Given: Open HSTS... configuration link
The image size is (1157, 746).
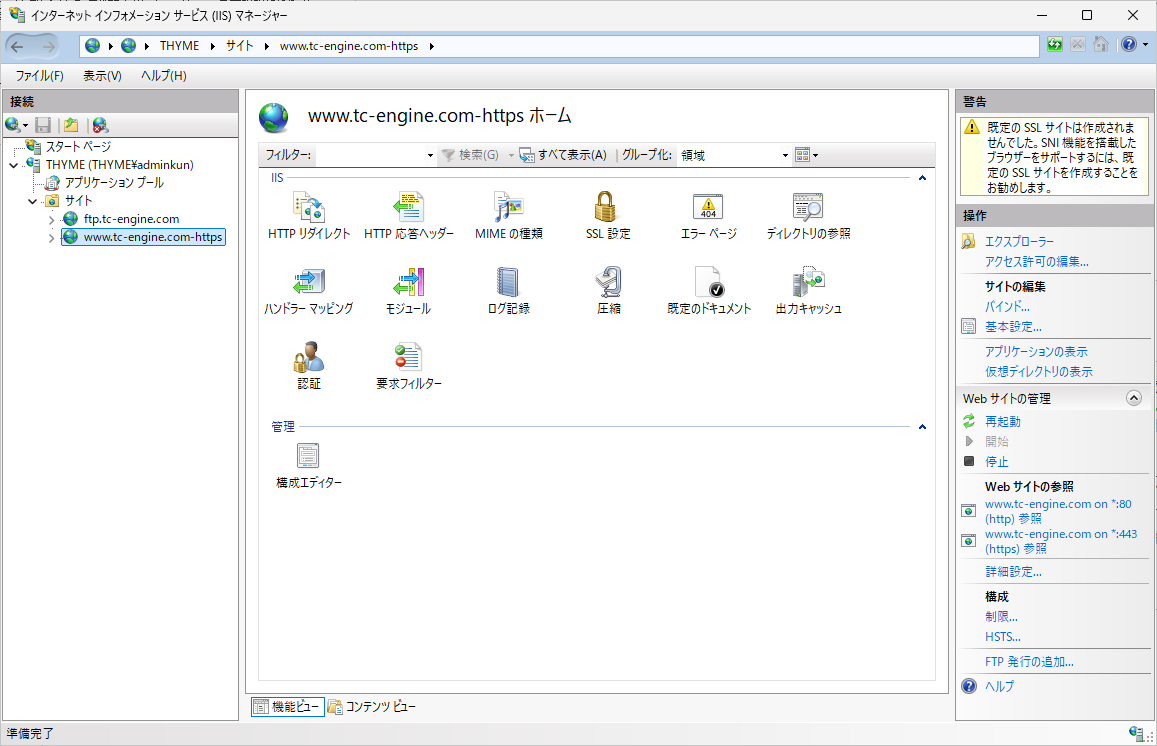Looking at the screenshot, I should pos(1003,636).
